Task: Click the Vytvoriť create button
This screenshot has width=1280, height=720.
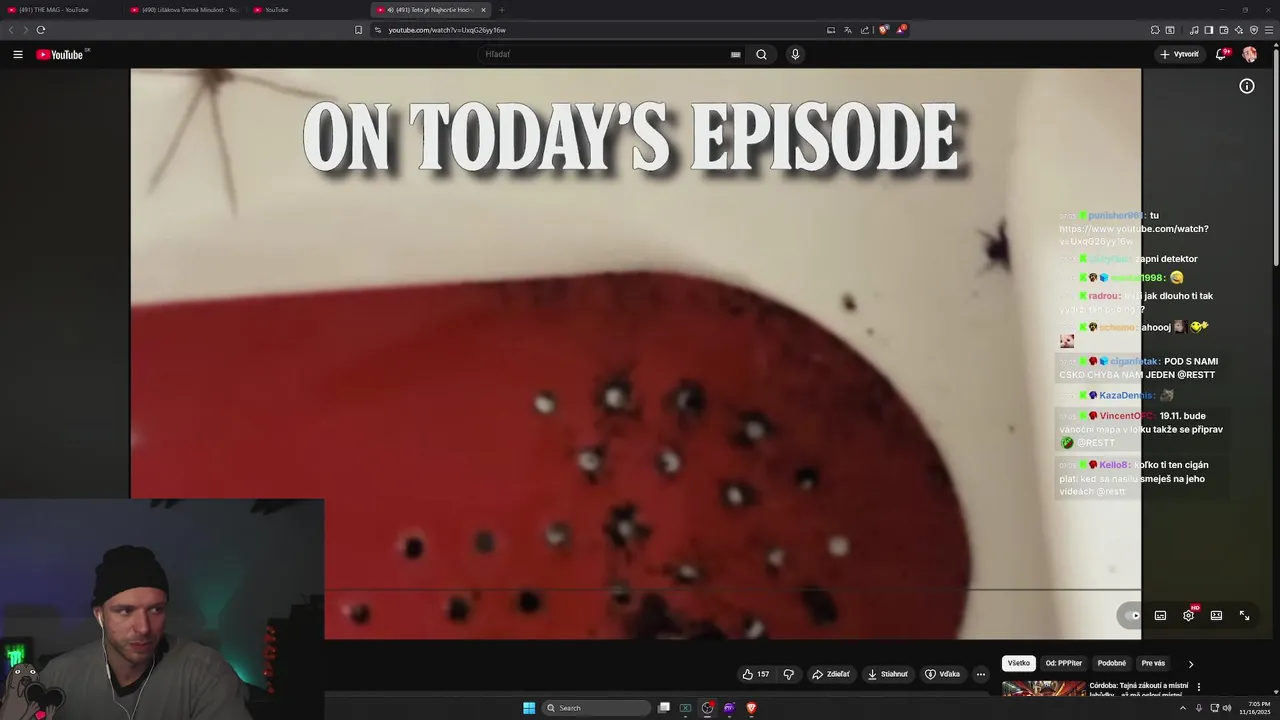Action: click(1180, 54)
